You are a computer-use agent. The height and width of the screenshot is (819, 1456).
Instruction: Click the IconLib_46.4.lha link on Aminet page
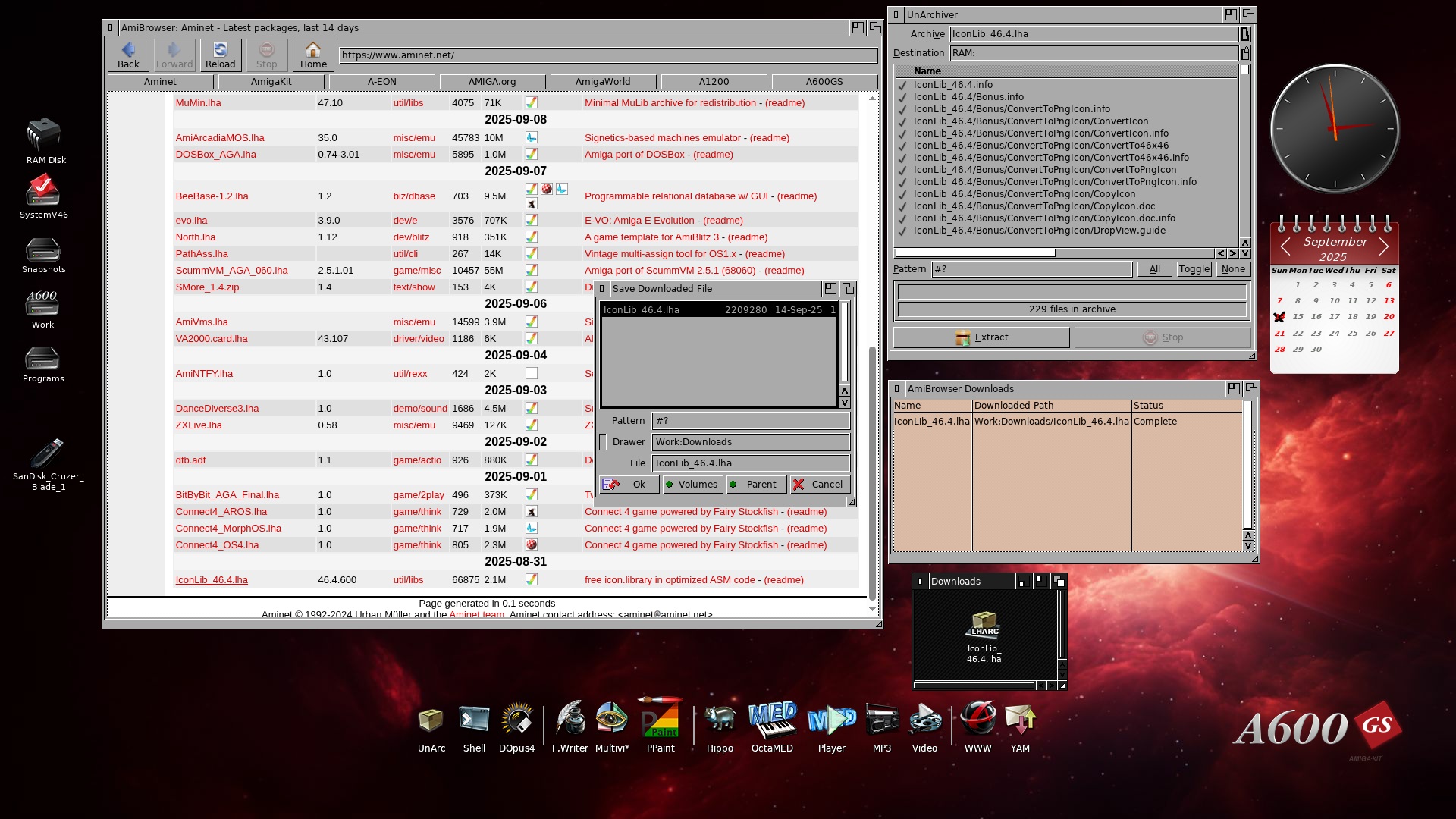212,580
